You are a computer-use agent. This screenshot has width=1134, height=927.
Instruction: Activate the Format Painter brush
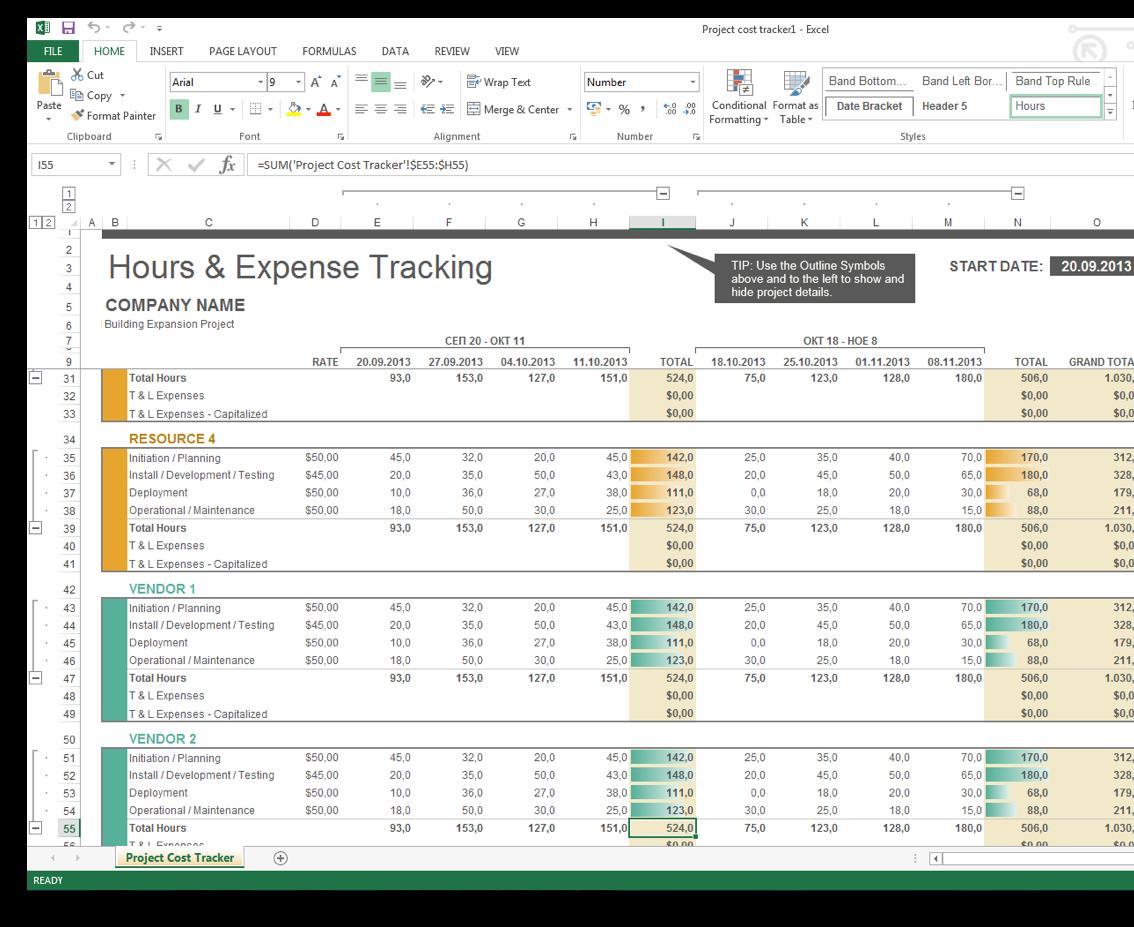(x=114, y=116)
